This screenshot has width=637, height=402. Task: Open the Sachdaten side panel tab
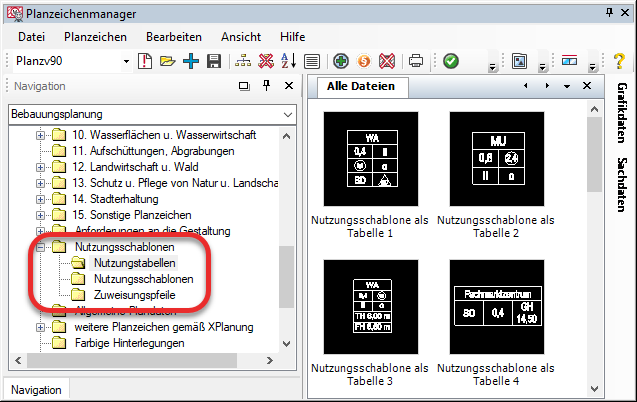(622, 185)
